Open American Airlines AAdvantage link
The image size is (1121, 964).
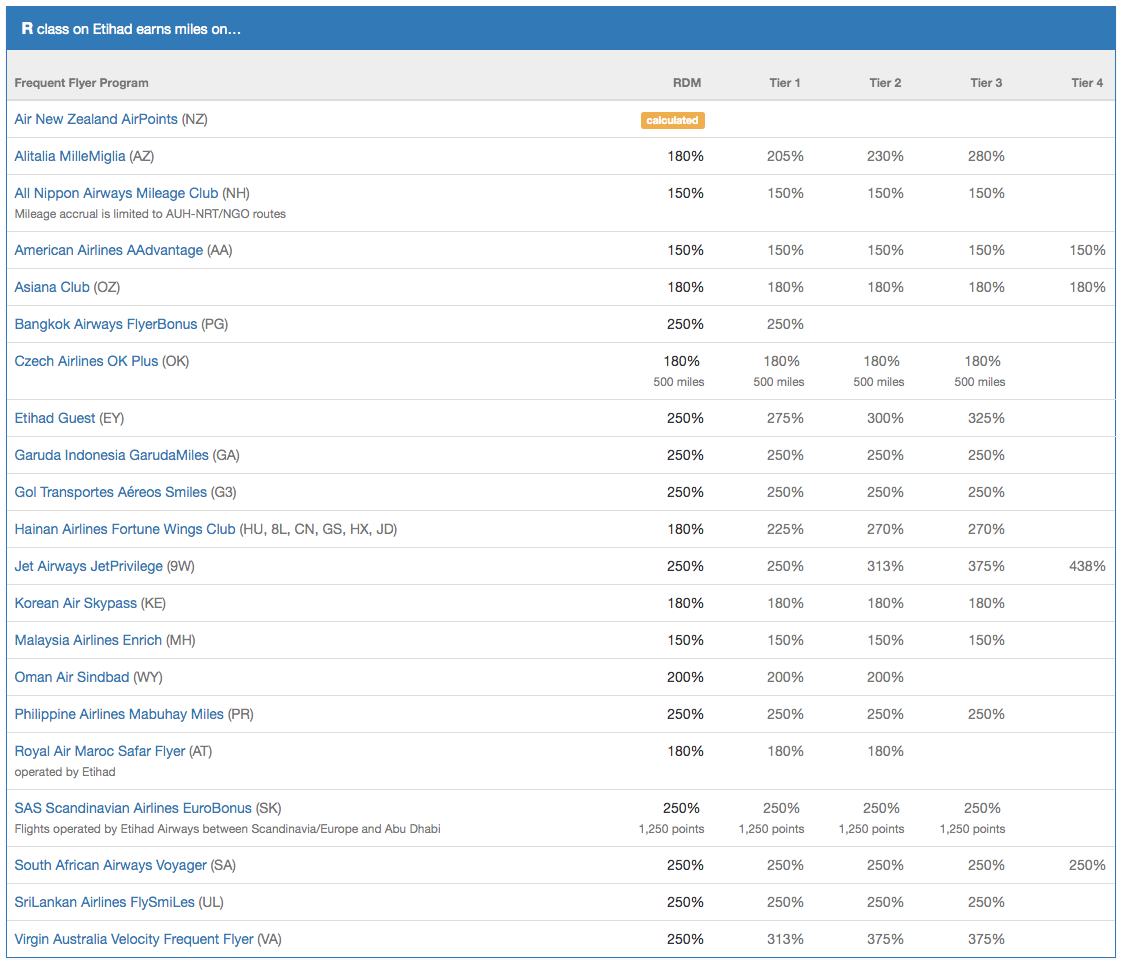click(108, 250)
